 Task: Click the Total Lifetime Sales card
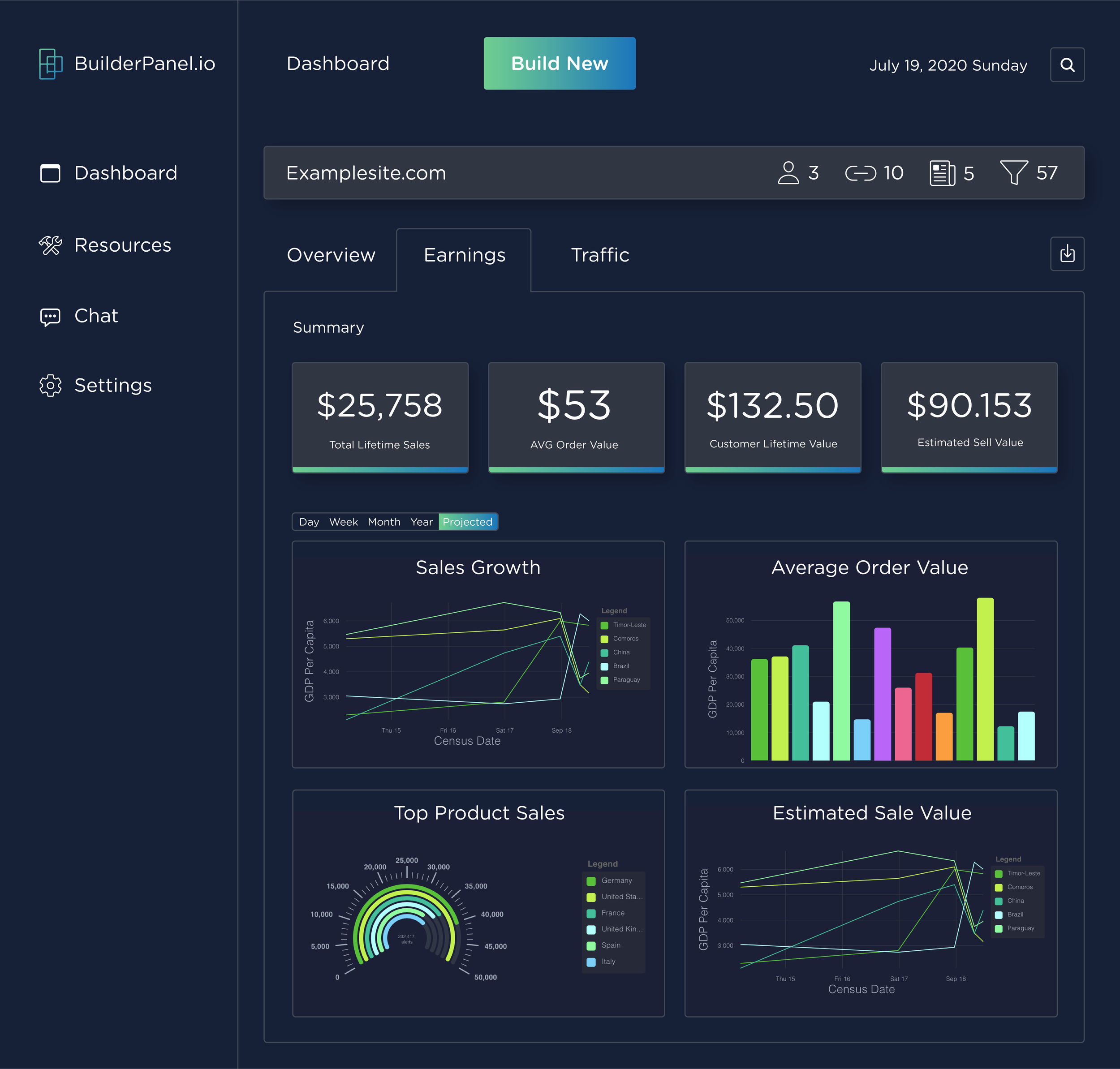point(380,418)
